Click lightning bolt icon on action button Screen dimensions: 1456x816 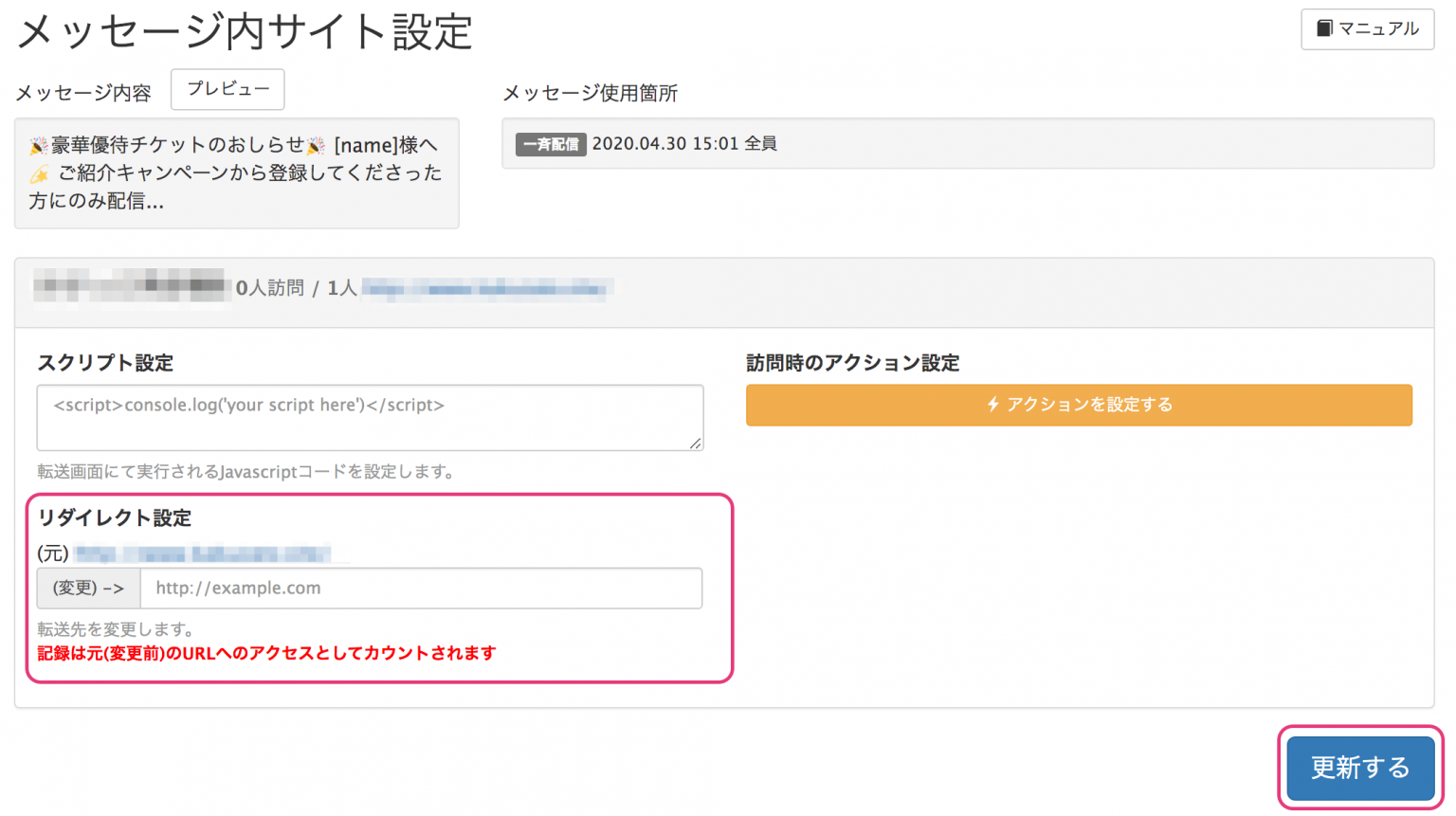pos(992,405)
